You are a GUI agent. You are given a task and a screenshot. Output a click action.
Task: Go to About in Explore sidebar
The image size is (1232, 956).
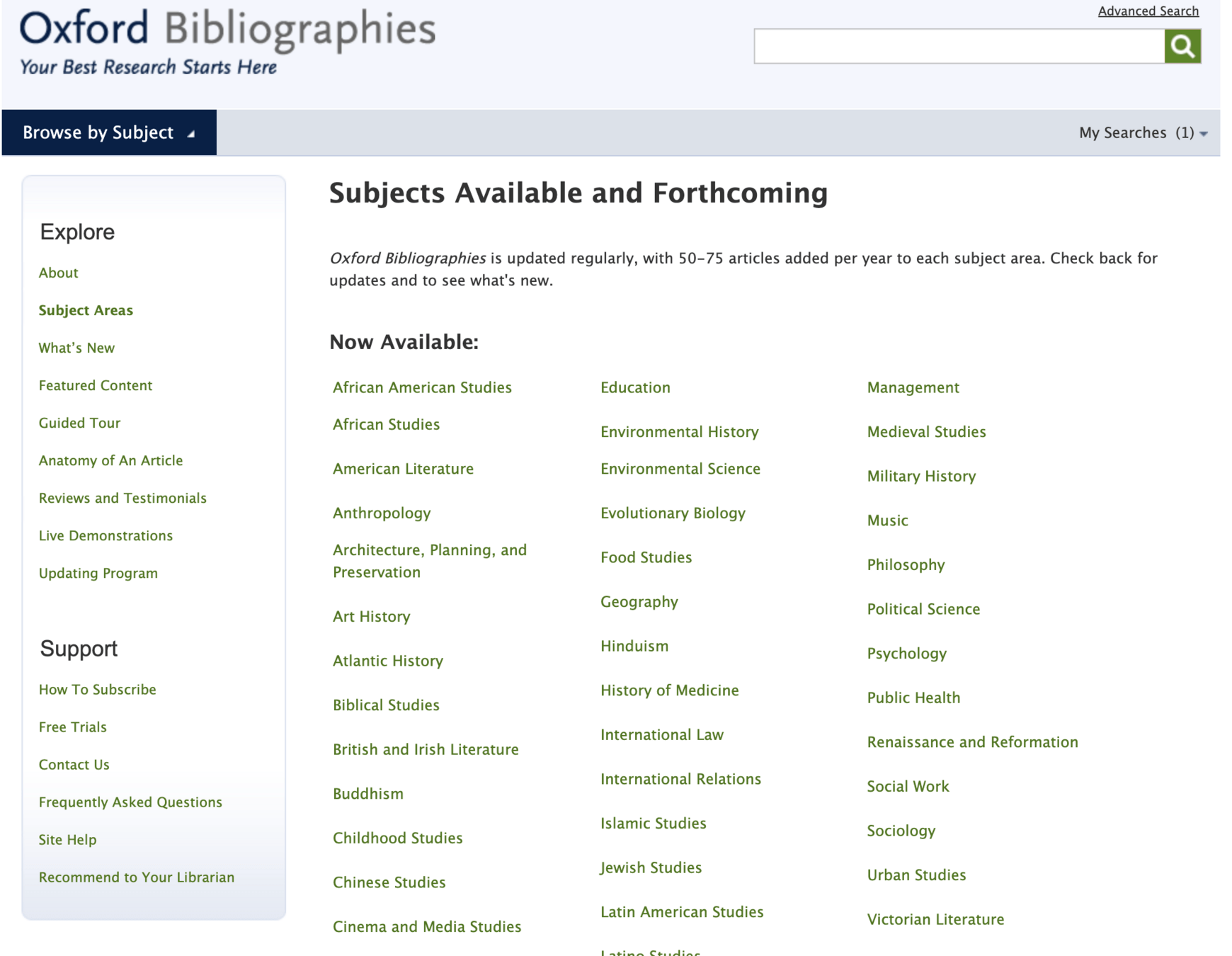tap(58, 273)
